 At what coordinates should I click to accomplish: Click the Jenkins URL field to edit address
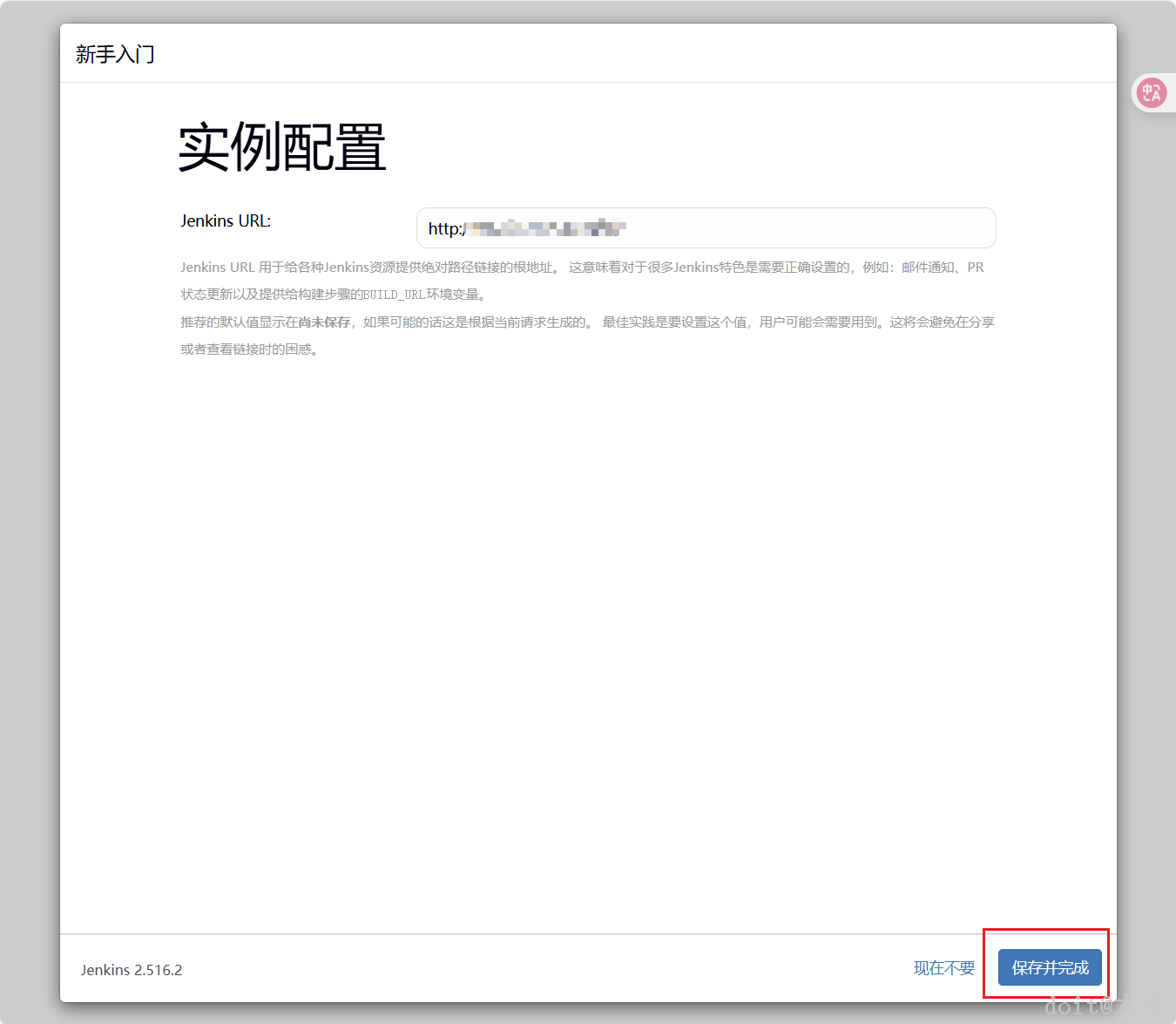(x=706, y=227)
